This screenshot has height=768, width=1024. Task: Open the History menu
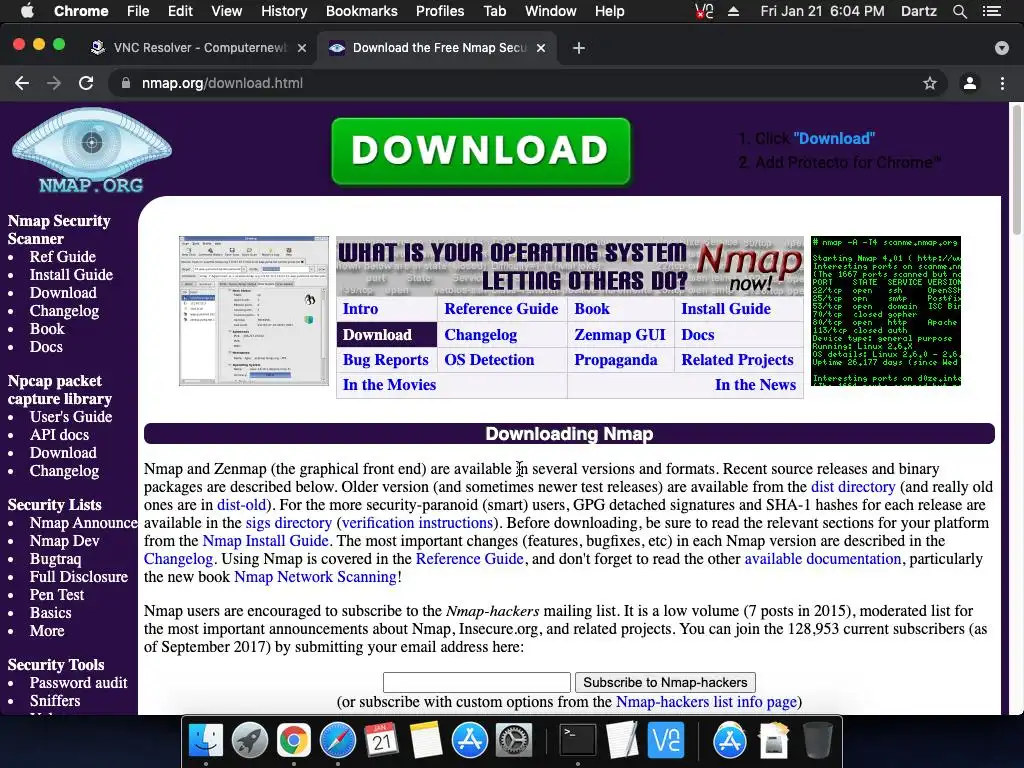click(284, 11)
